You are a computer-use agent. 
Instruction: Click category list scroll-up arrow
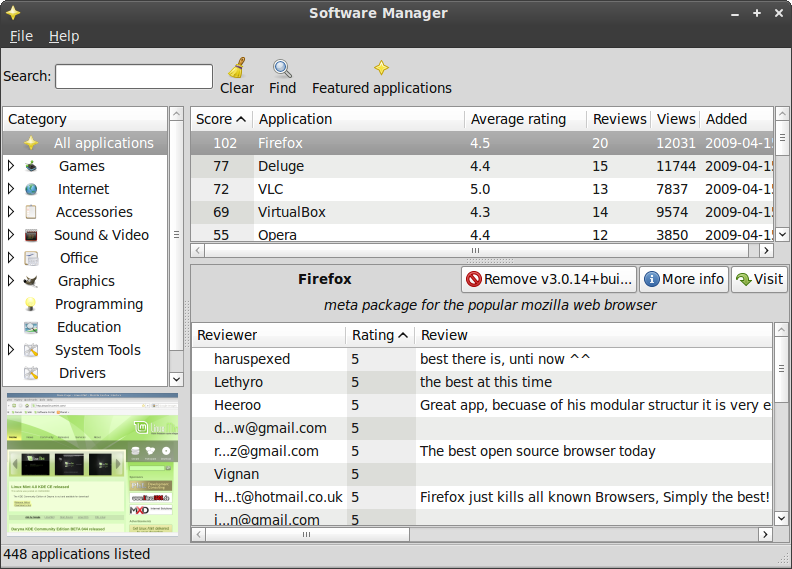(176, 114)
